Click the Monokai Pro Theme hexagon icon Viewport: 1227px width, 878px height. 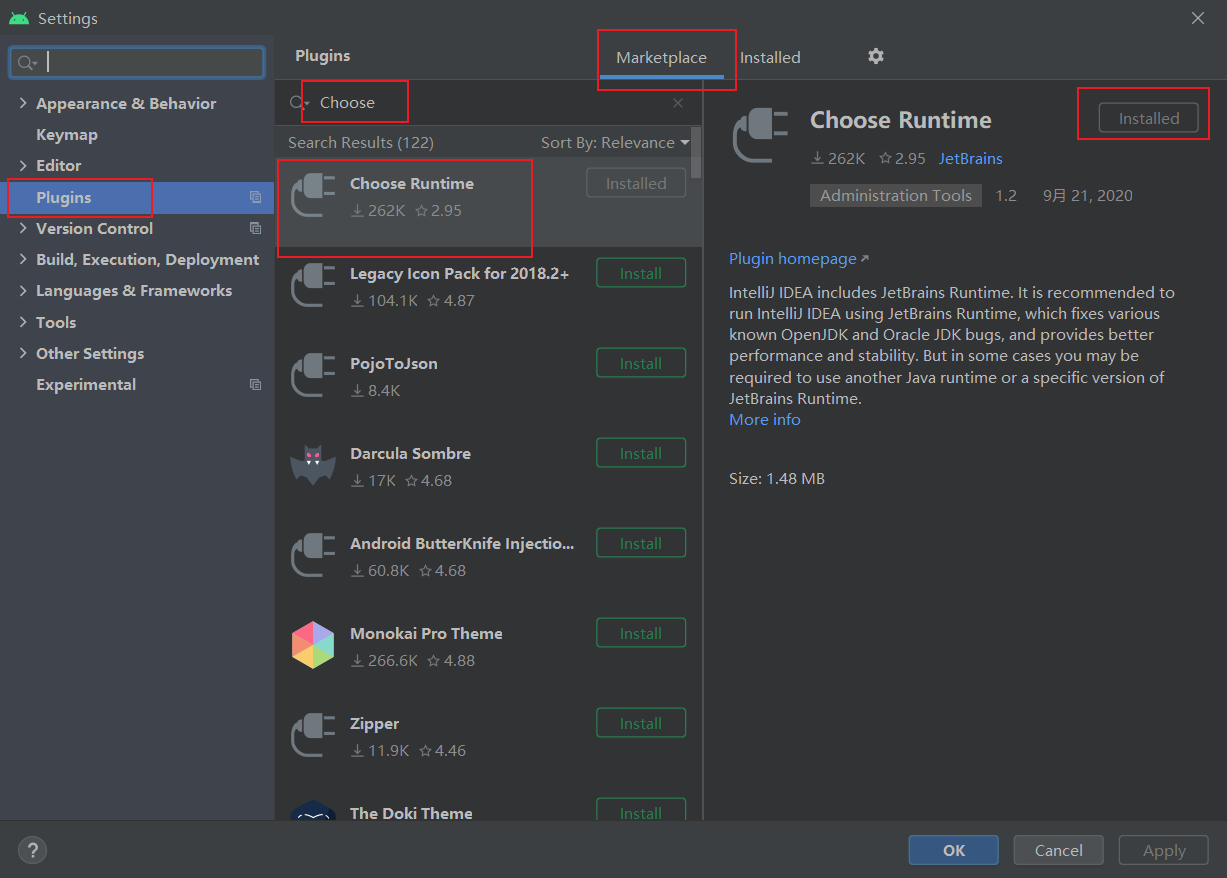[x=313, y=645]
